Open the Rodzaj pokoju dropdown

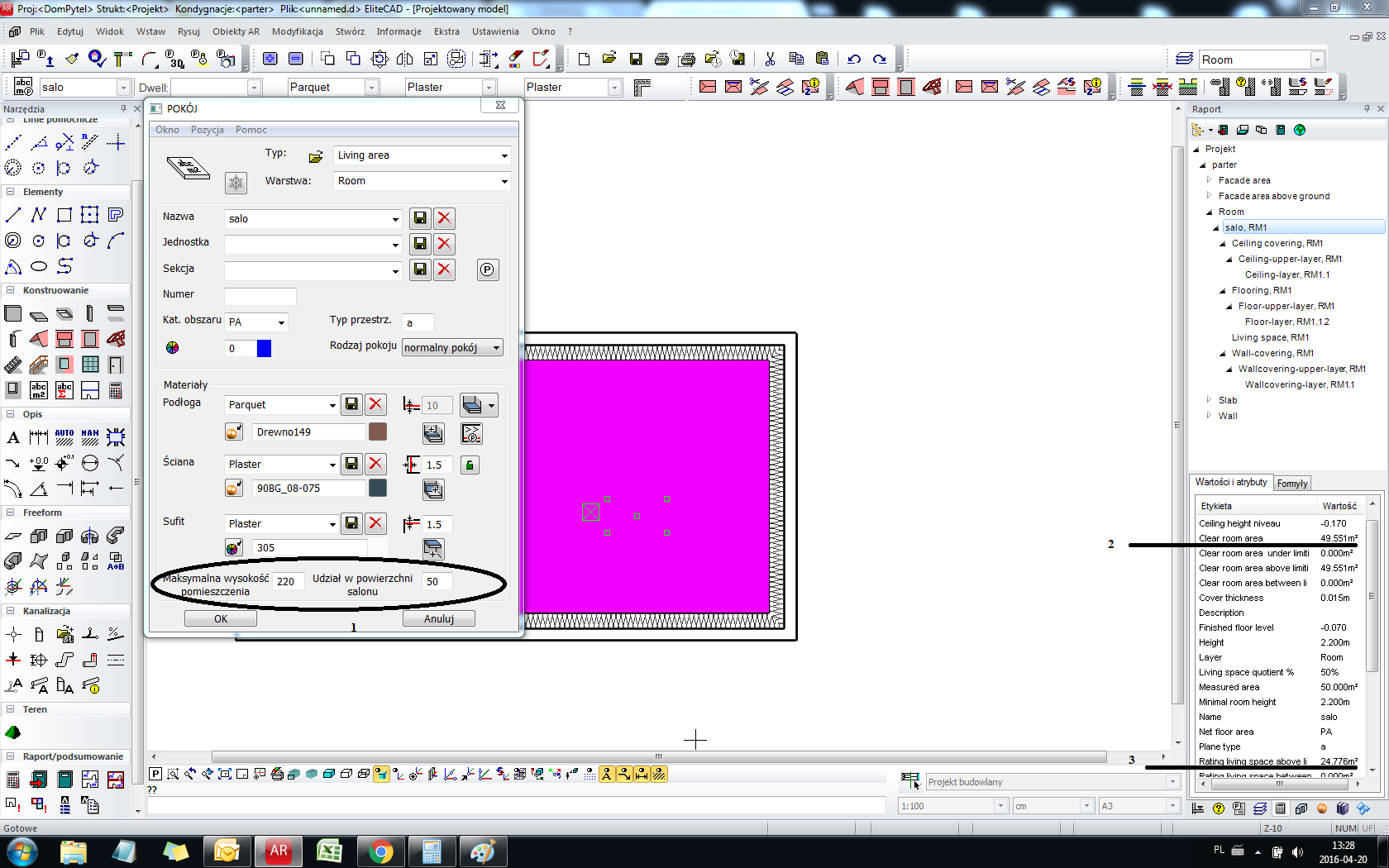click(x=496, y=348)
